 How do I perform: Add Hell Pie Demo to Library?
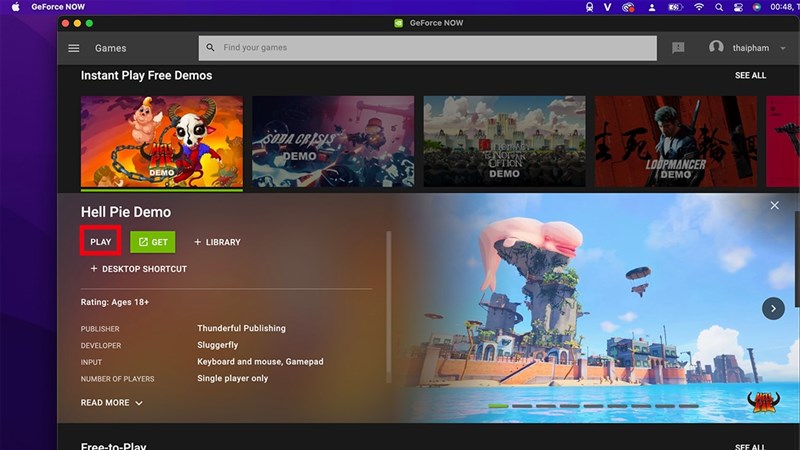(x=217, y=242)
